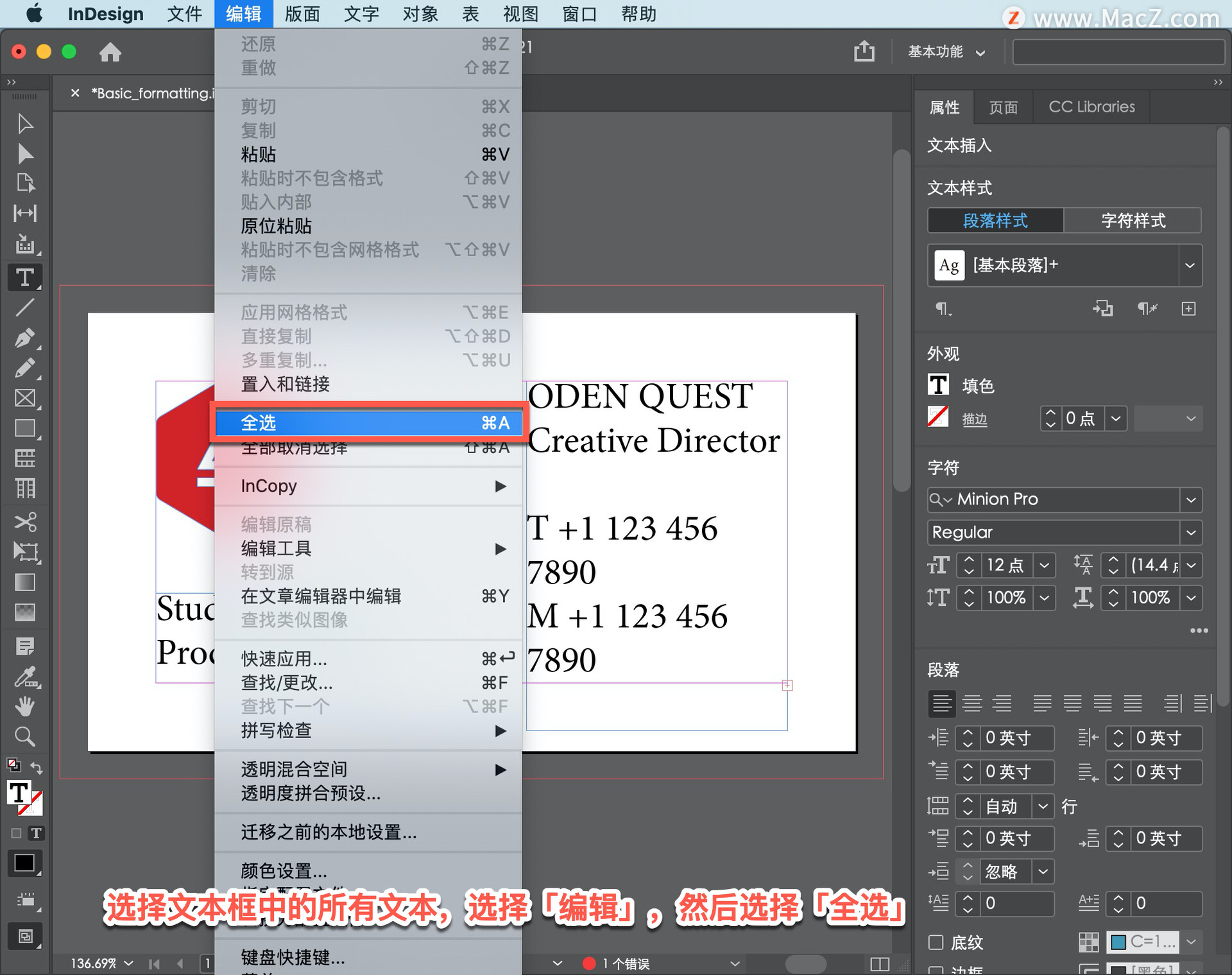
Task: Toggle center paragraph alignment
Action: (972, 703)
